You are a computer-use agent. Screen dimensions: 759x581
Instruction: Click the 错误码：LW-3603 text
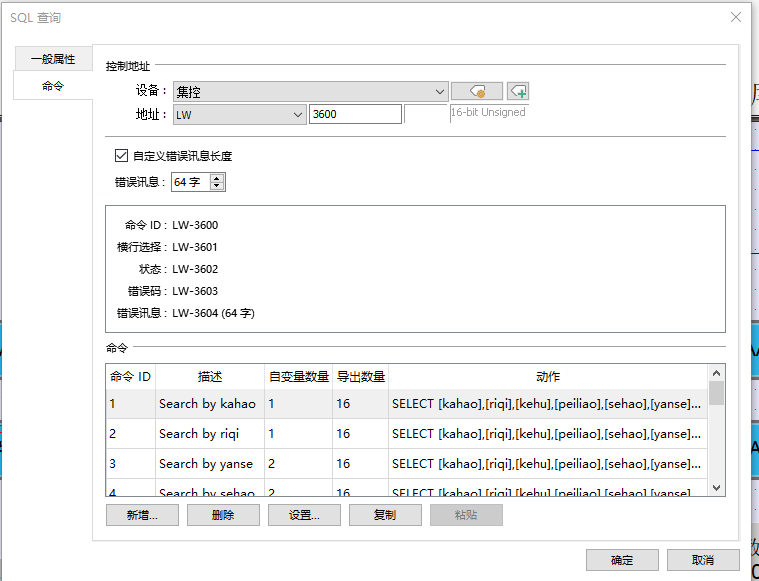[x=173, y=291]
